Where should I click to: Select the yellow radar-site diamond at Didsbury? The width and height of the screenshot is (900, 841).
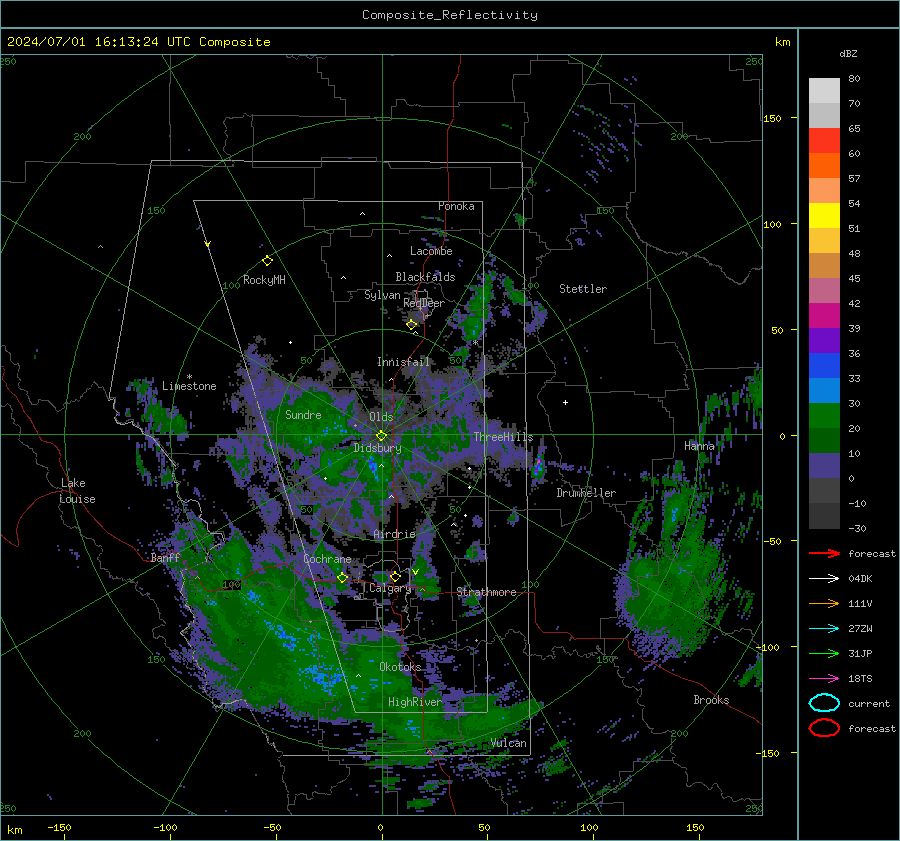tap(382, 436)
